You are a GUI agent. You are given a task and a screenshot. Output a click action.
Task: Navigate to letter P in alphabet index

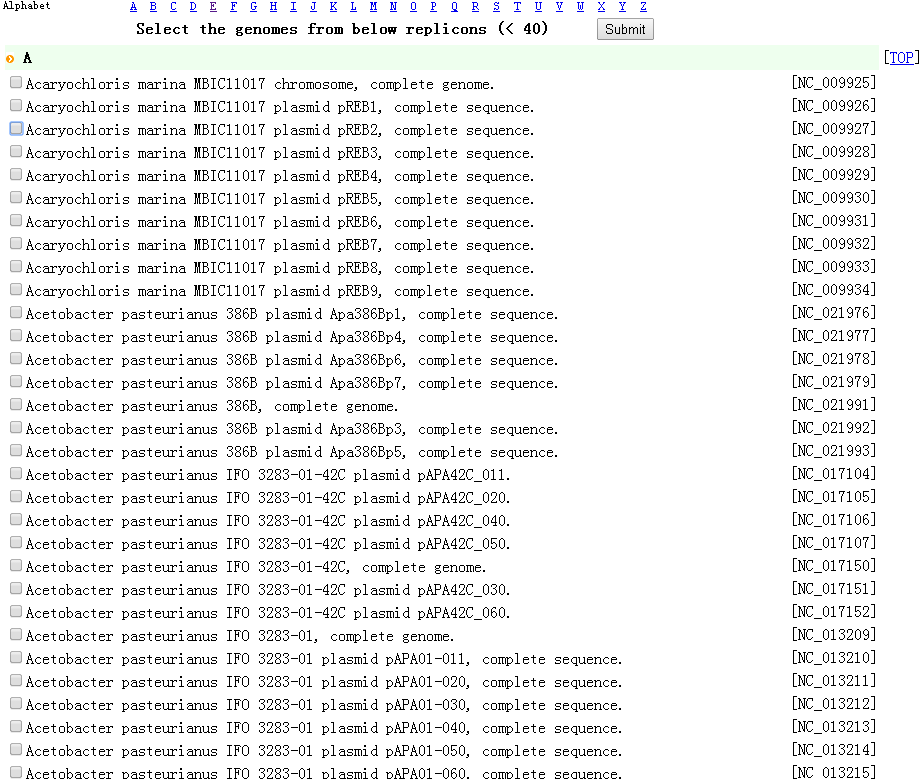click(435, 7)
